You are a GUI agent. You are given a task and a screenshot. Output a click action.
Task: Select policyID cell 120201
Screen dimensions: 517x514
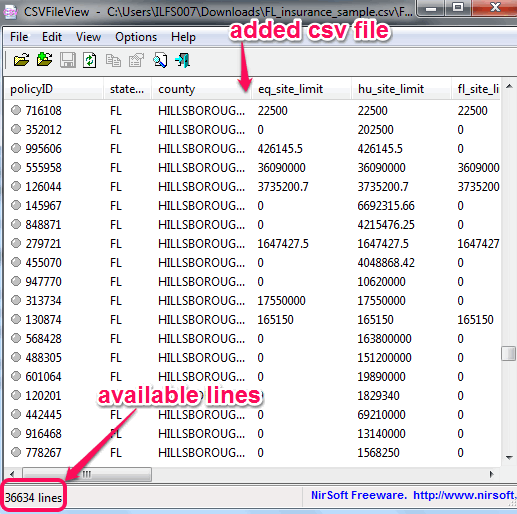click(x=43, y=396)
